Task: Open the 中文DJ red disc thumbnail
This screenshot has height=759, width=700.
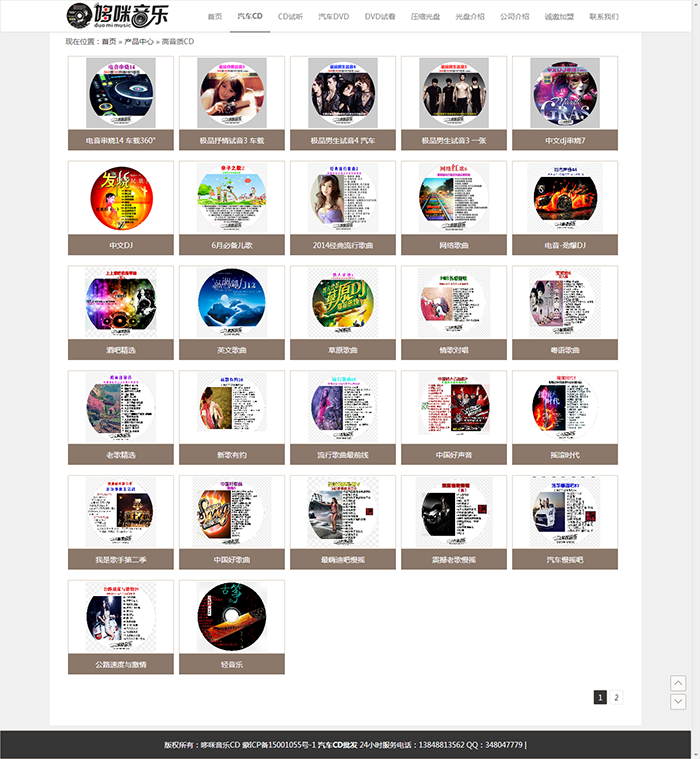Action: click(121, 198)
